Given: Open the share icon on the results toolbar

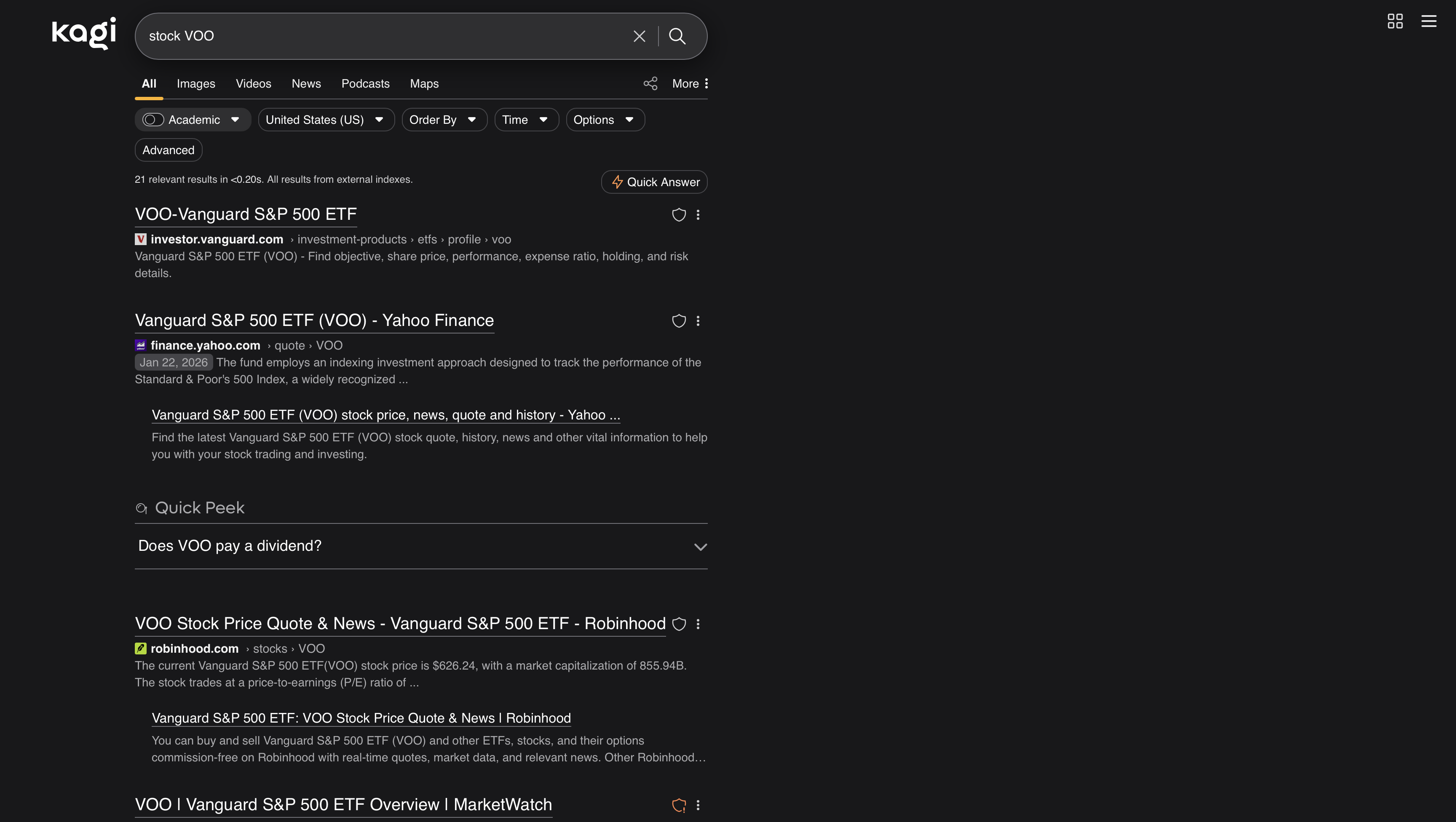Looking at the screenshot, I should pos(650,83).
